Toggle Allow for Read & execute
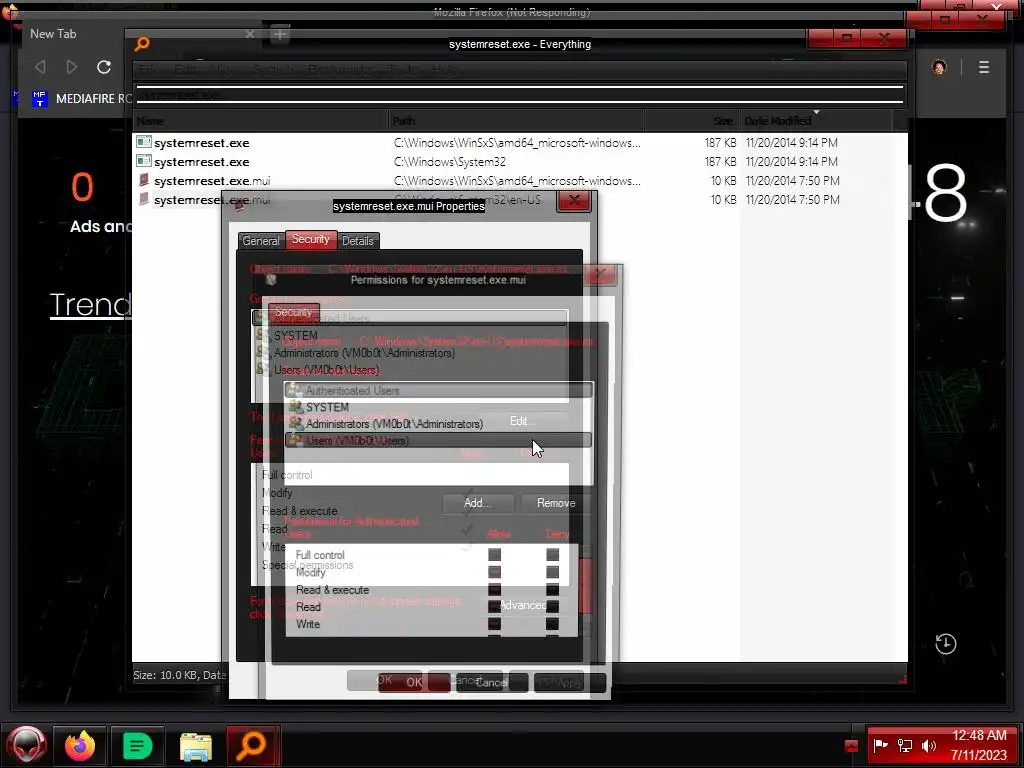The image size is (1024, 768). [494, 590]
